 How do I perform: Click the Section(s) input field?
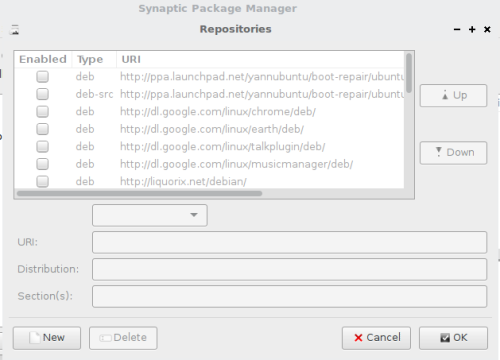(x=289, y=296)
